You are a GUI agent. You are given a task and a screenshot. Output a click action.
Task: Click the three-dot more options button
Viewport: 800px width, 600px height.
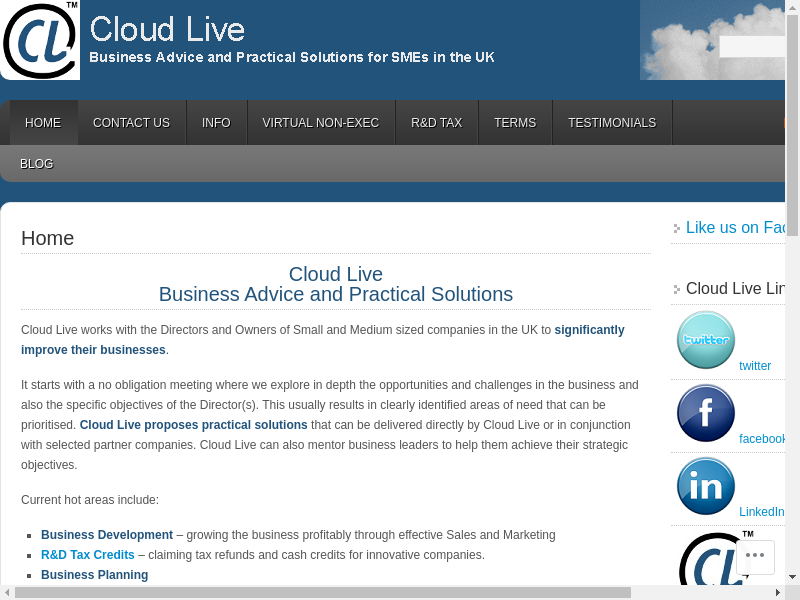click(755, 556)
